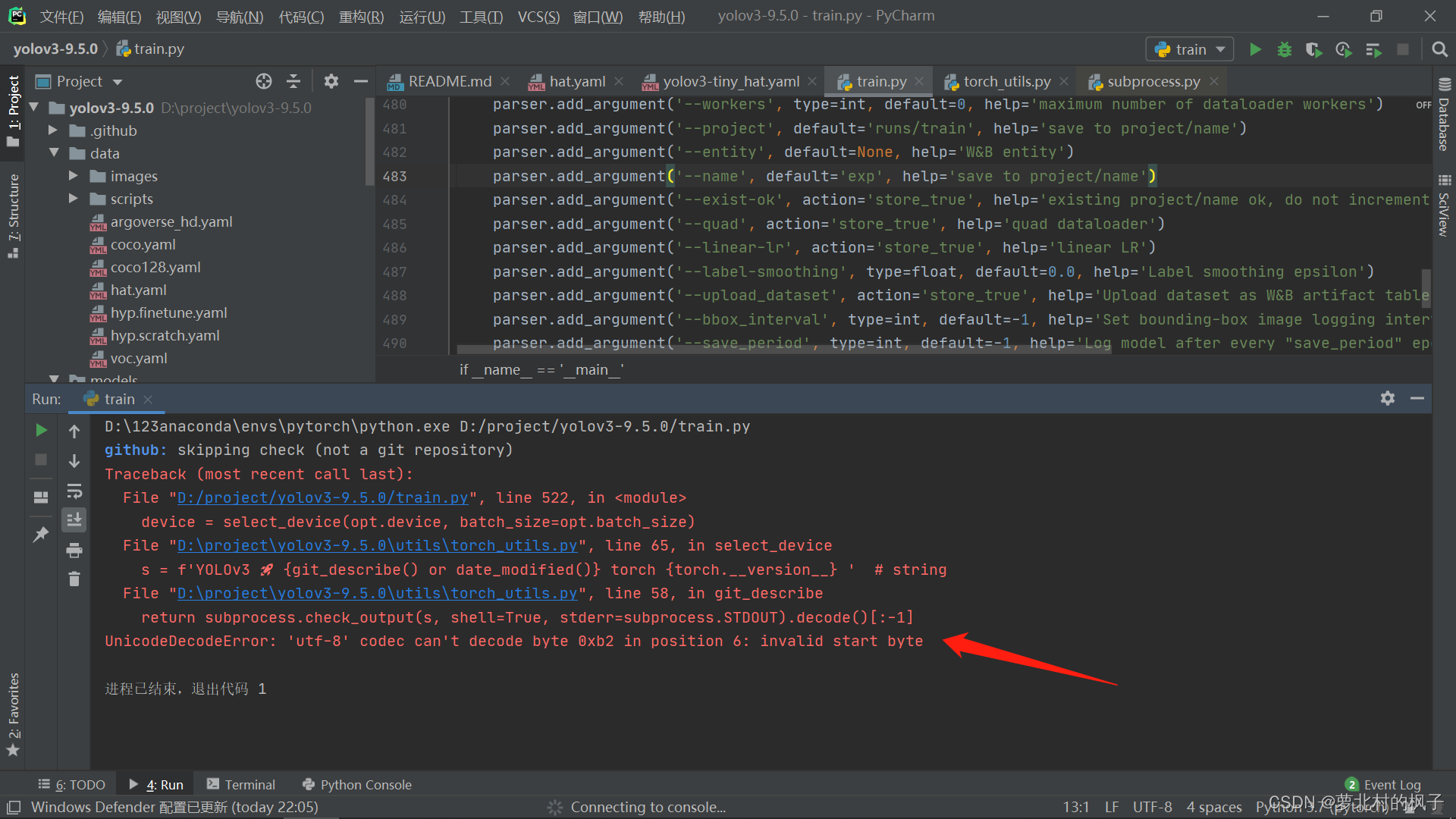The height and width of the screenshot is (819, 1456).
Task: Run train with coverage
Action: pyautogui.click(x=1313, y=49)
